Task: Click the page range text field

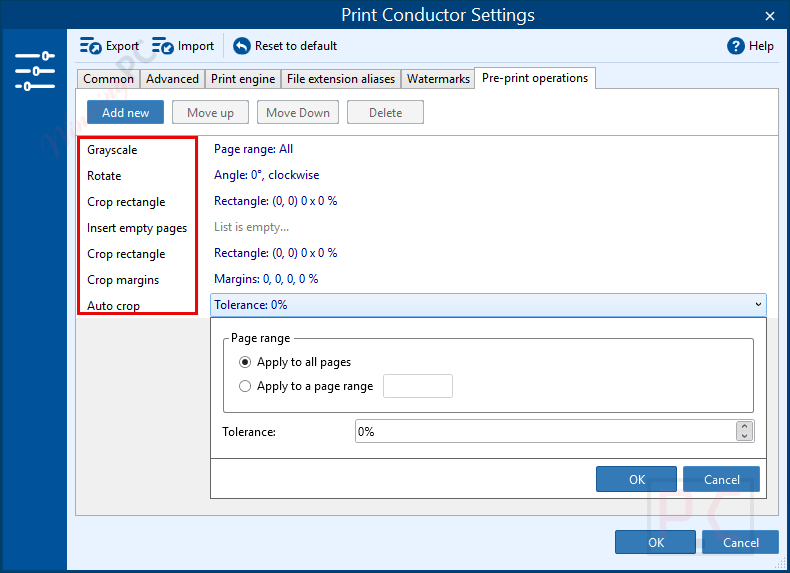Action: coord(418,386)
